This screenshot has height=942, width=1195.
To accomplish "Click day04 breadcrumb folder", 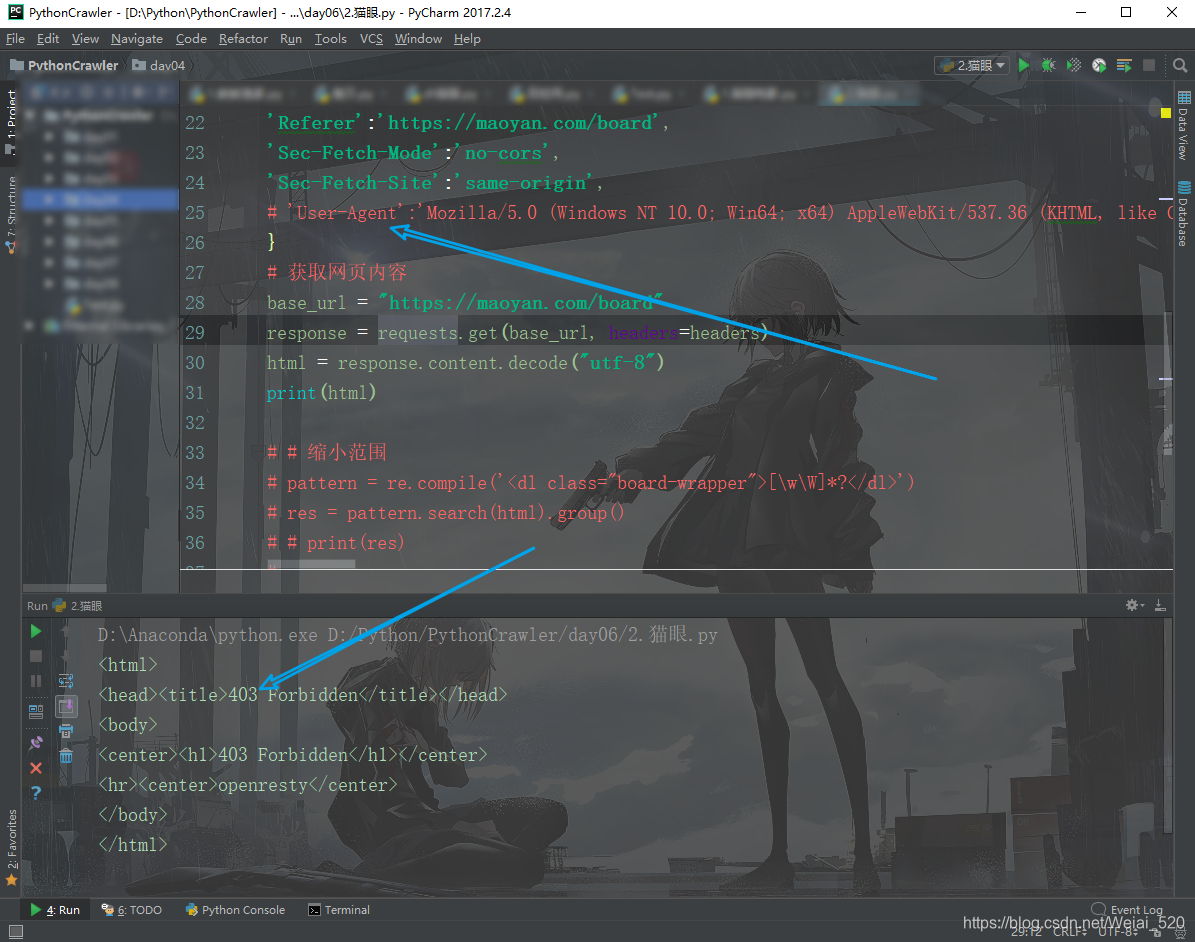I will coord(159,66).
